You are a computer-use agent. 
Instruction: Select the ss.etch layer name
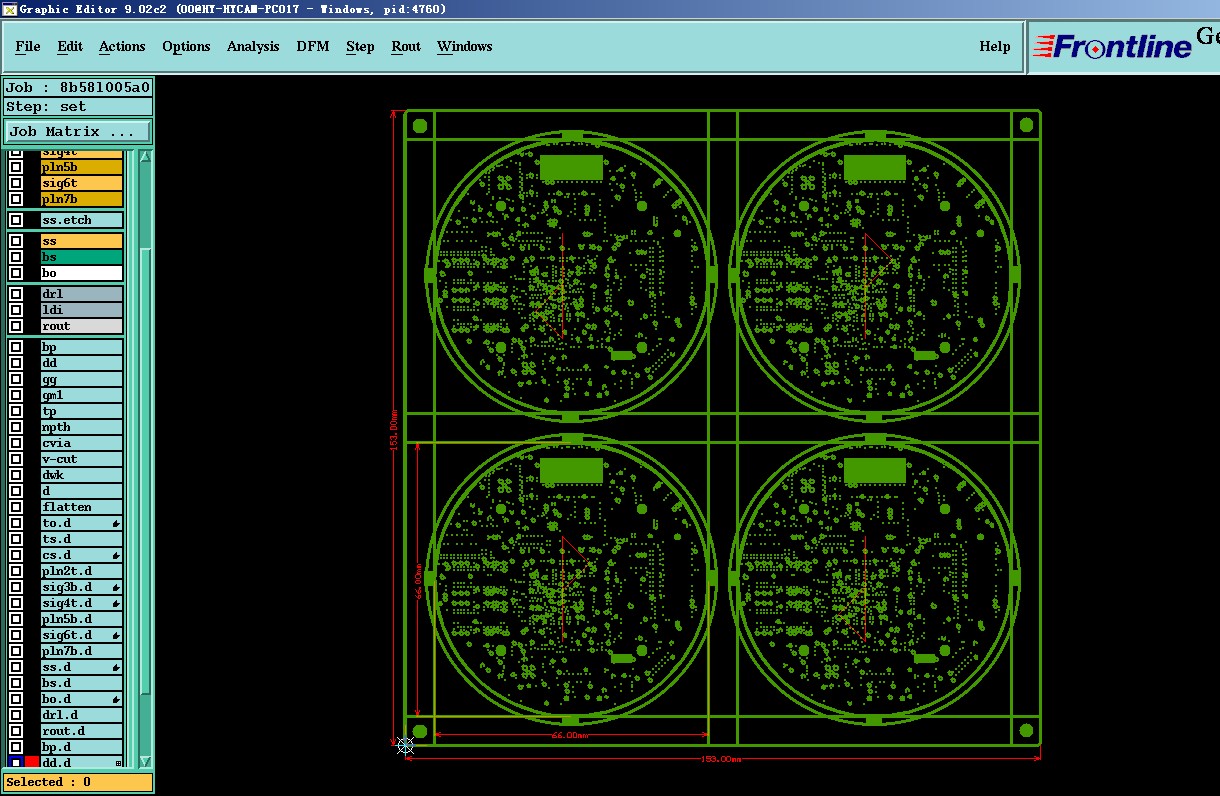click(82, 220)
